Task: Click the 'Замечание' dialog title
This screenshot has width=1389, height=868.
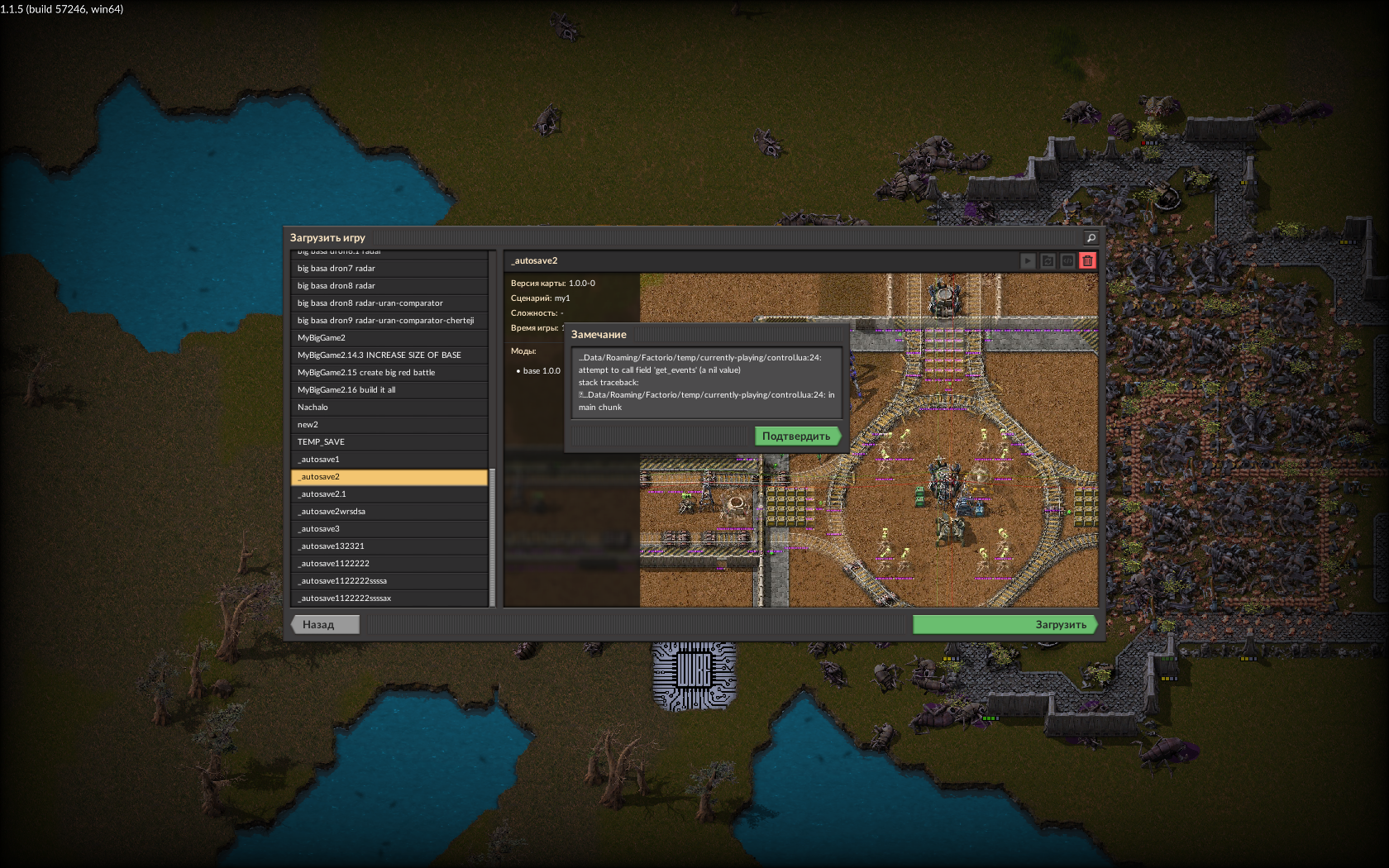Action: click(599, 335)
